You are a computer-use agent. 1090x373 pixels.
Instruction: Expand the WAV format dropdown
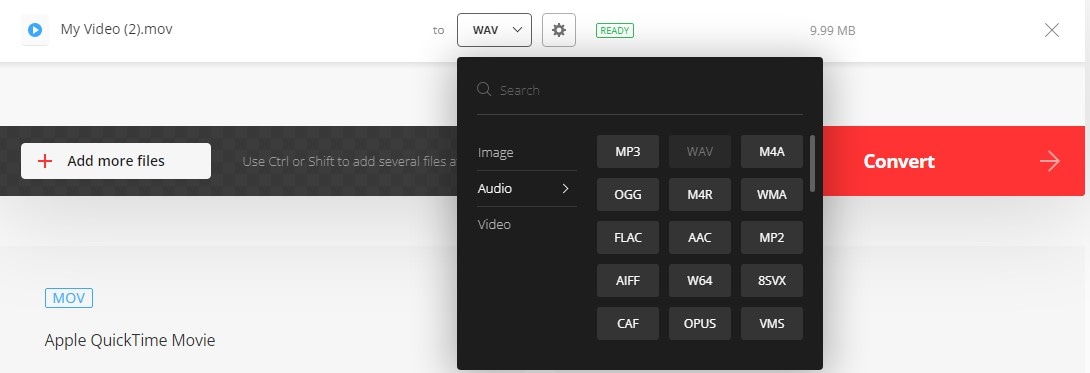494,31
